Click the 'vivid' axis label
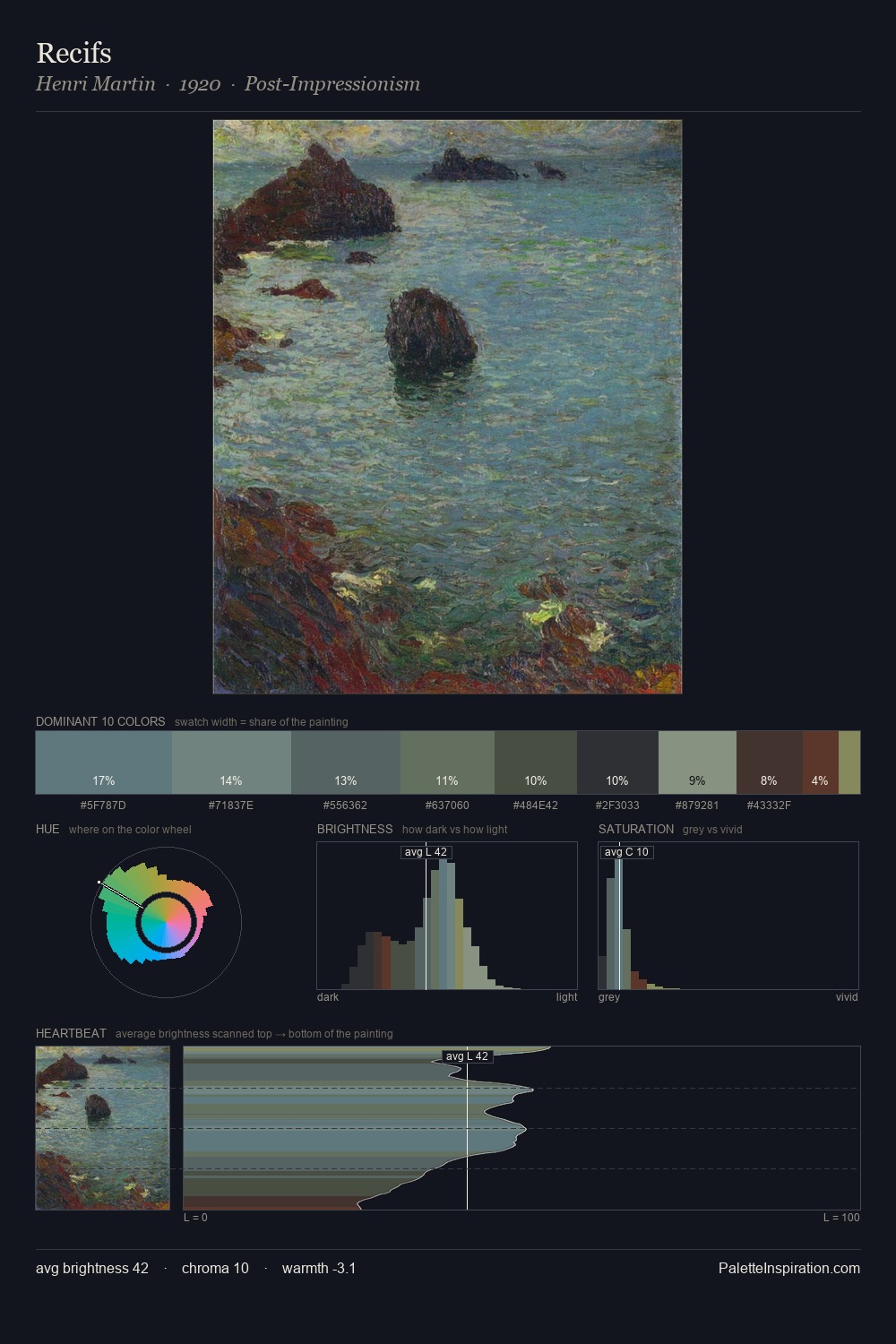The height and width of the screenshot is (1344, 896). pyautogui.click(x=847, y=997)
